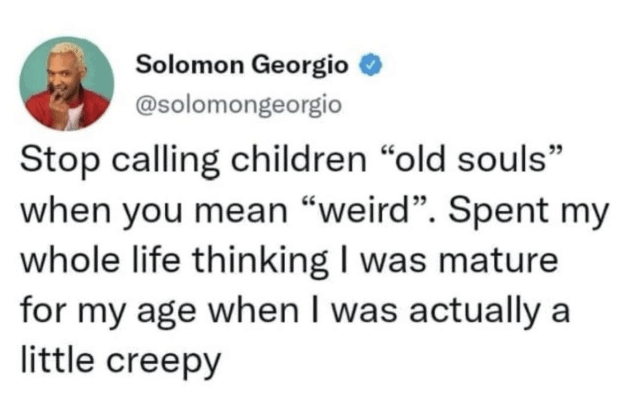The height and width of the screenshot is (416, 628).
Task: Click the Solomon Georgio display name
Action: (x=242, y=67)
